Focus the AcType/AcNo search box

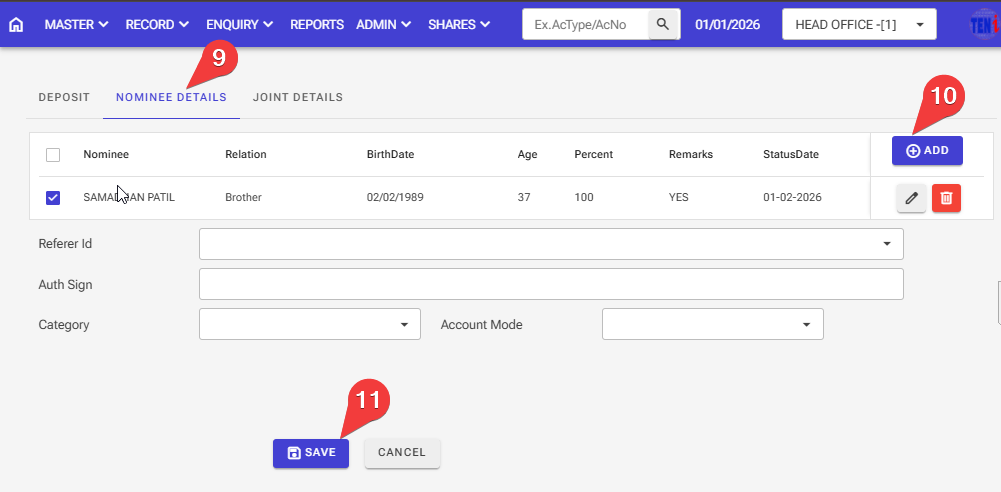point(586,24)
